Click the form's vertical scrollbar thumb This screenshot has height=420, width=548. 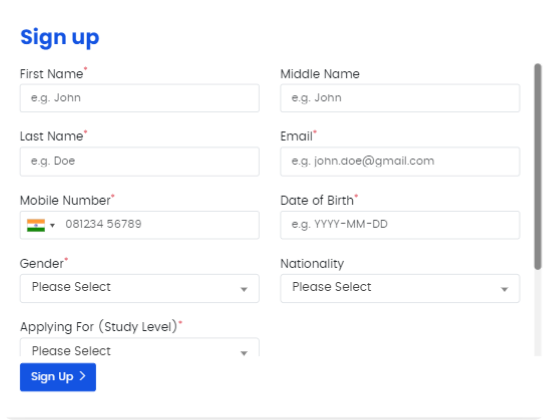pyautogui.click(x=538, y=166)
